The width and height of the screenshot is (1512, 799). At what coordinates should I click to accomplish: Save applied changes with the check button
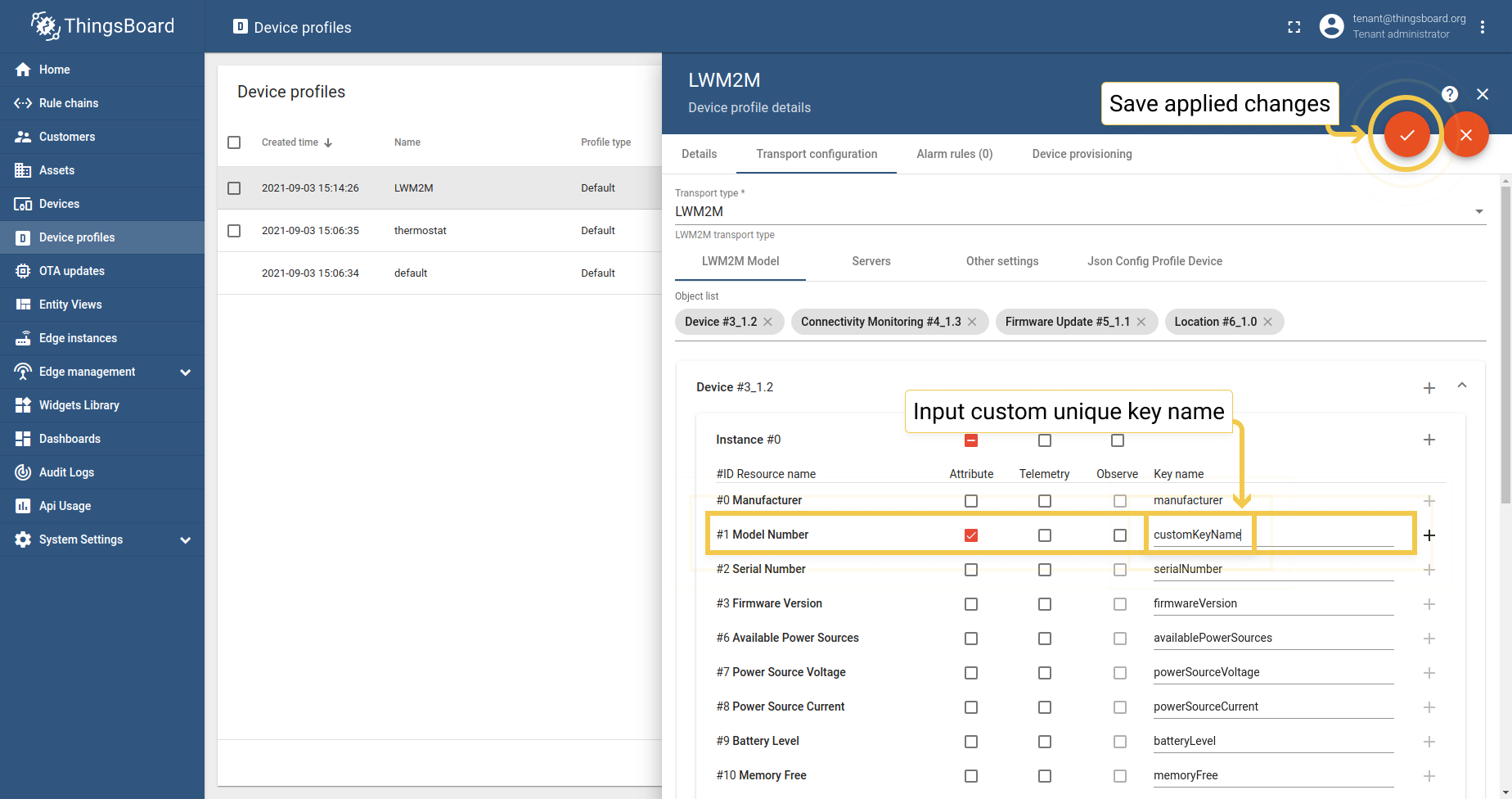(x=1406, y=134)
